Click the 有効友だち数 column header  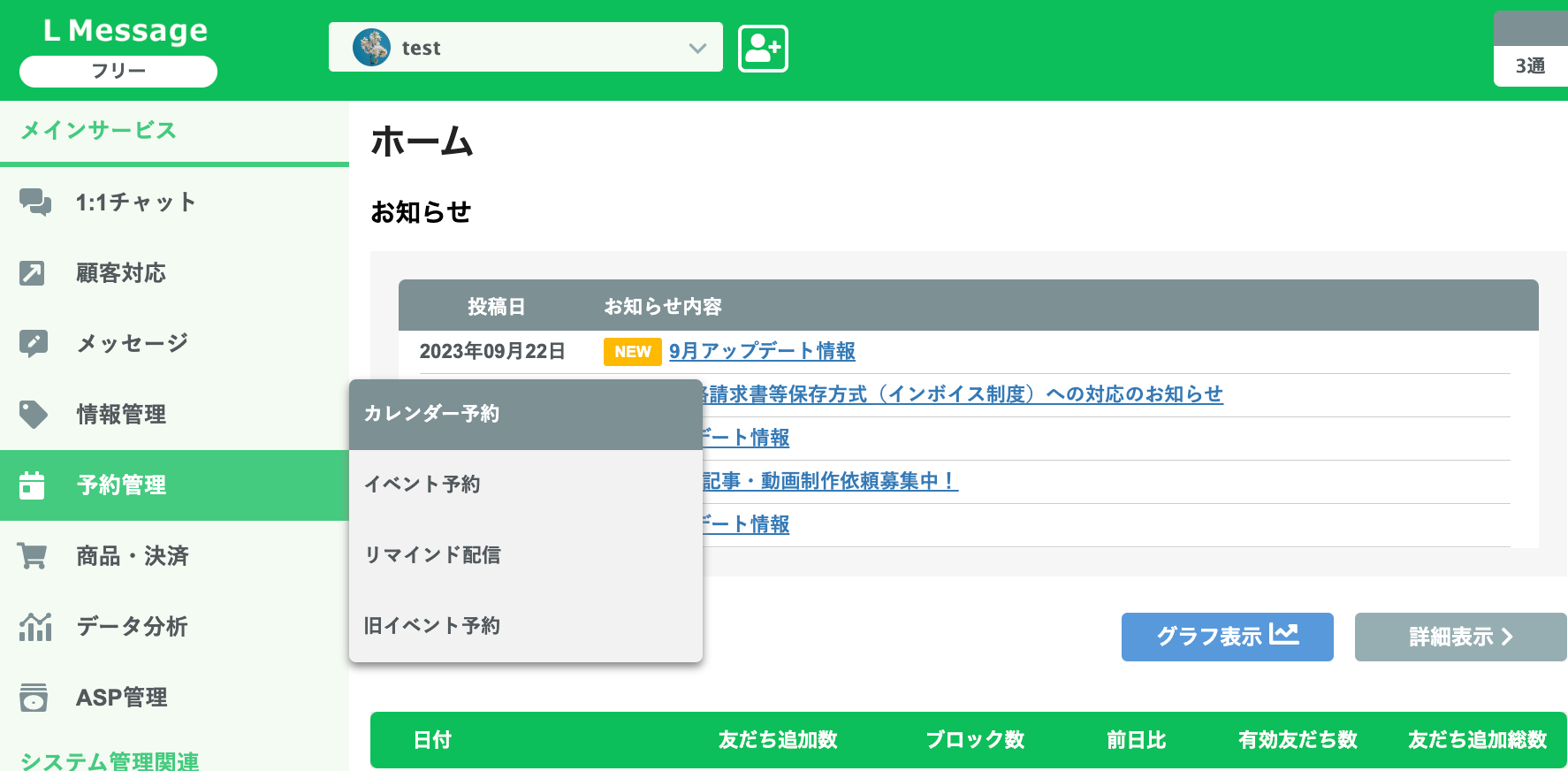1298,740
